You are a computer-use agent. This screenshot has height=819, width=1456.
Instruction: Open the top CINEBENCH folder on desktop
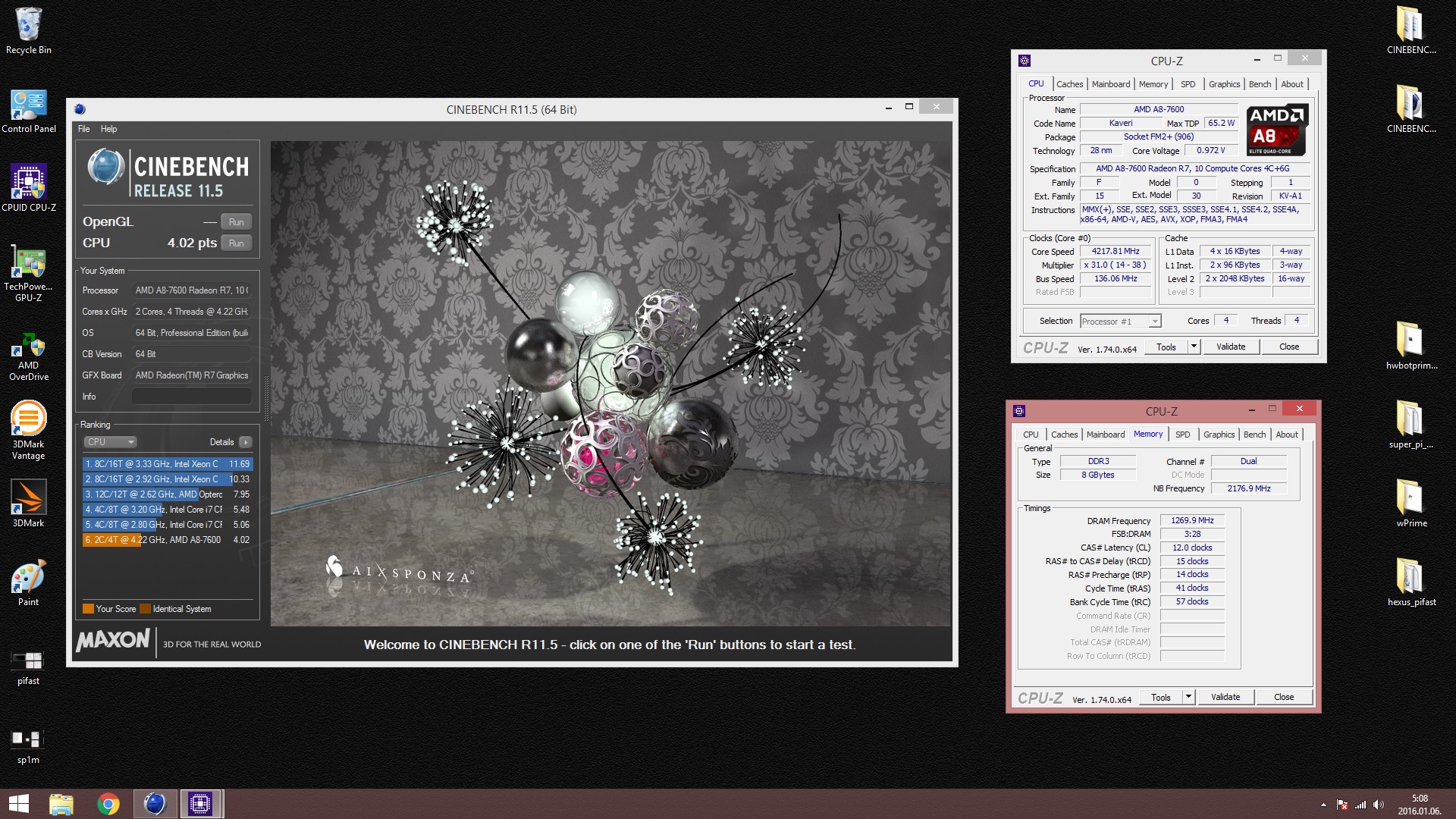(x=1410, y=30)
